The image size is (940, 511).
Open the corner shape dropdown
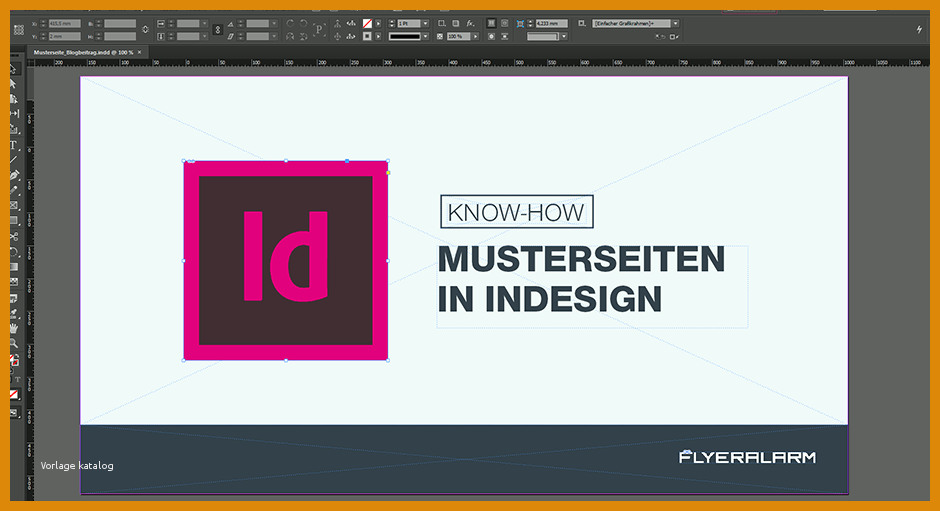[564, 37]
